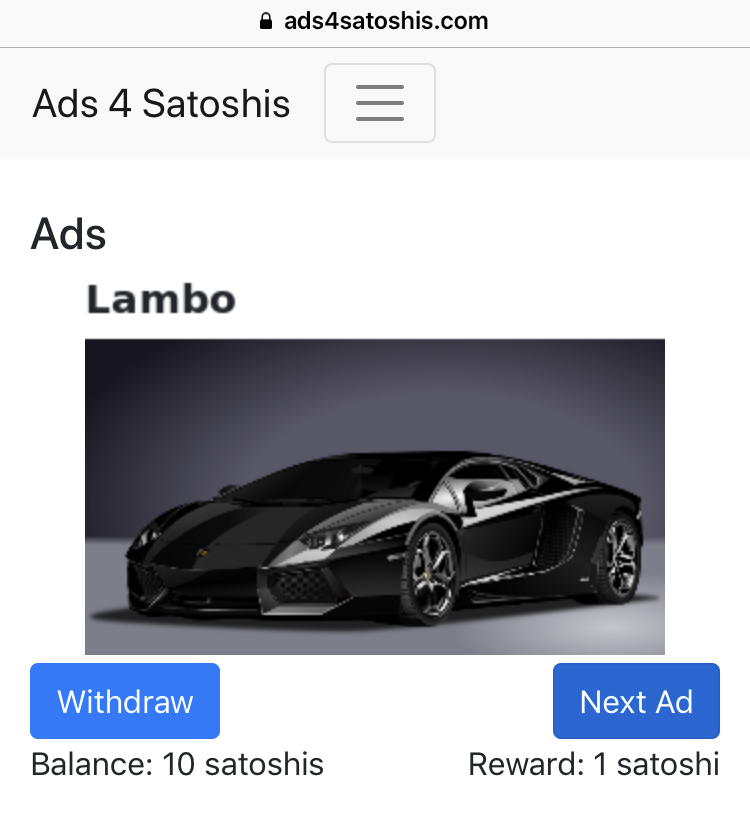Click the hood emblem on the Lambo

click(204, 552)
